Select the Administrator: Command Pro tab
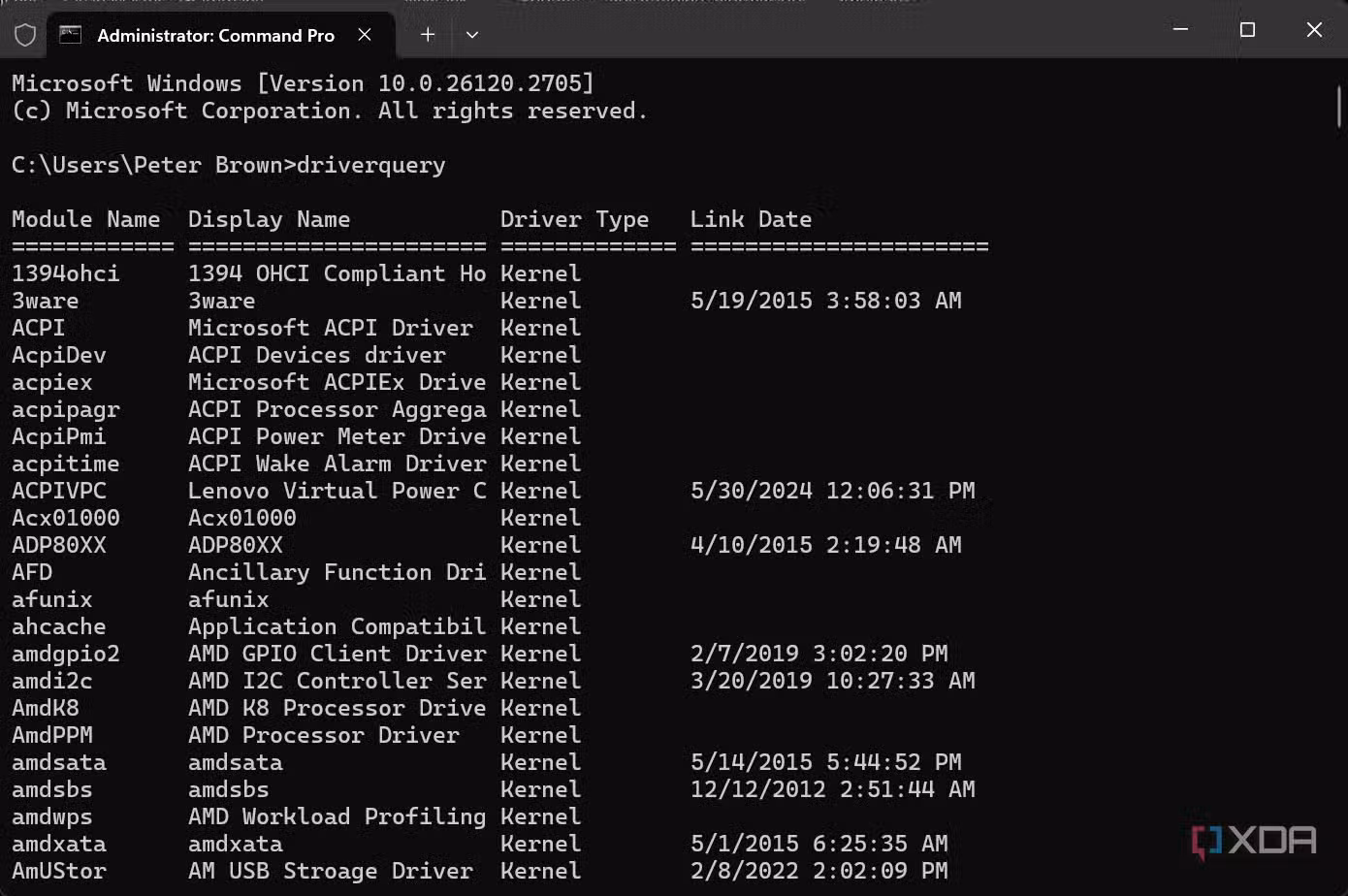Screen dimensions: 1348x896 213,35
